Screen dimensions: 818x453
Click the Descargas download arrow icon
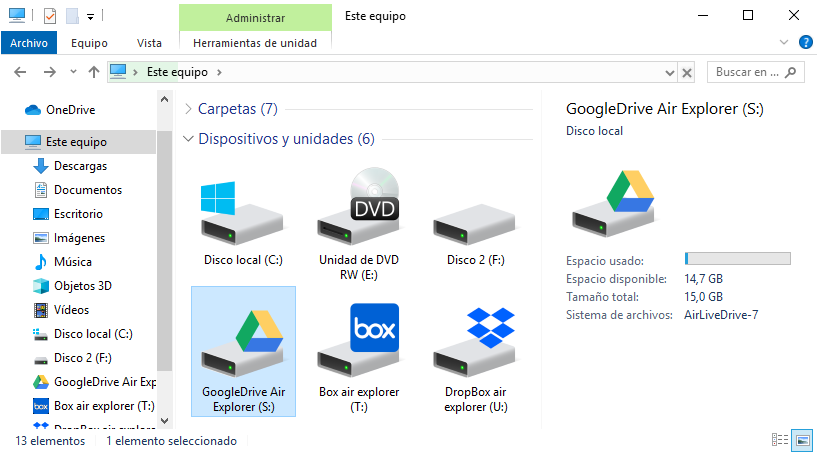point(41,166)
